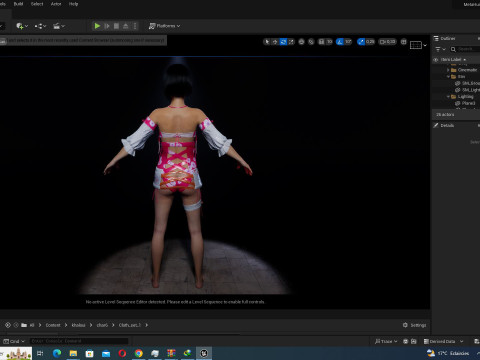Viewport: 480px width, 360px height.
Task: Open the cinematics clapperboard dropdown
Action: [59, 26]
